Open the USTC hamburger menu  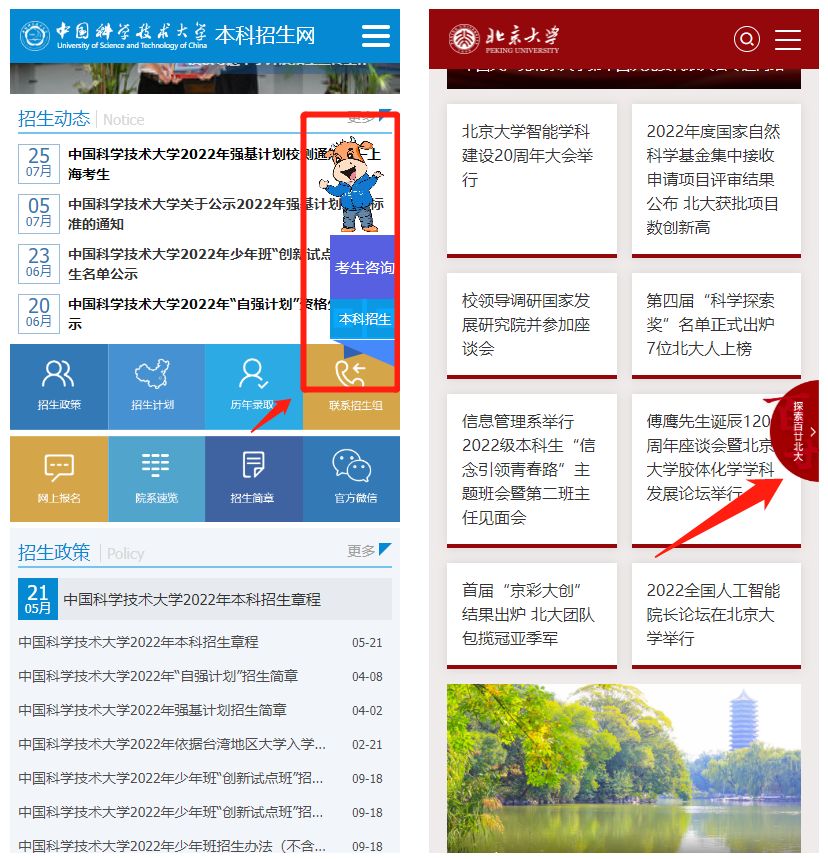coord(376,36)
